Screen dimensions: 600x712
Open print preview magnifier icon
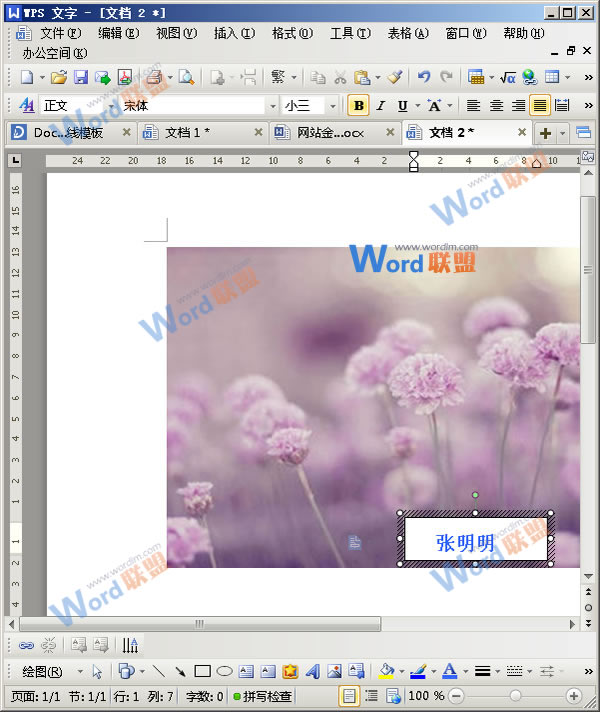(x=186, y=77)
